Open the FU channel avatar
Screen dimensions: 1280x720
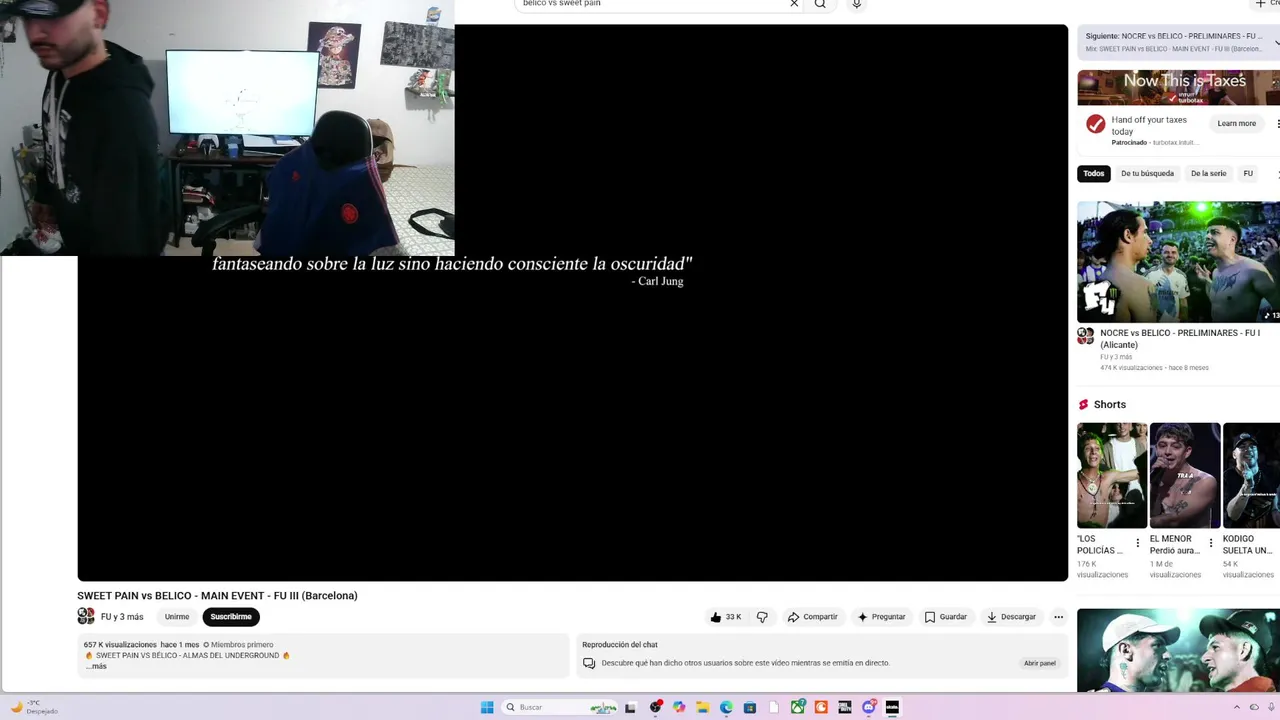pos(86,616)
